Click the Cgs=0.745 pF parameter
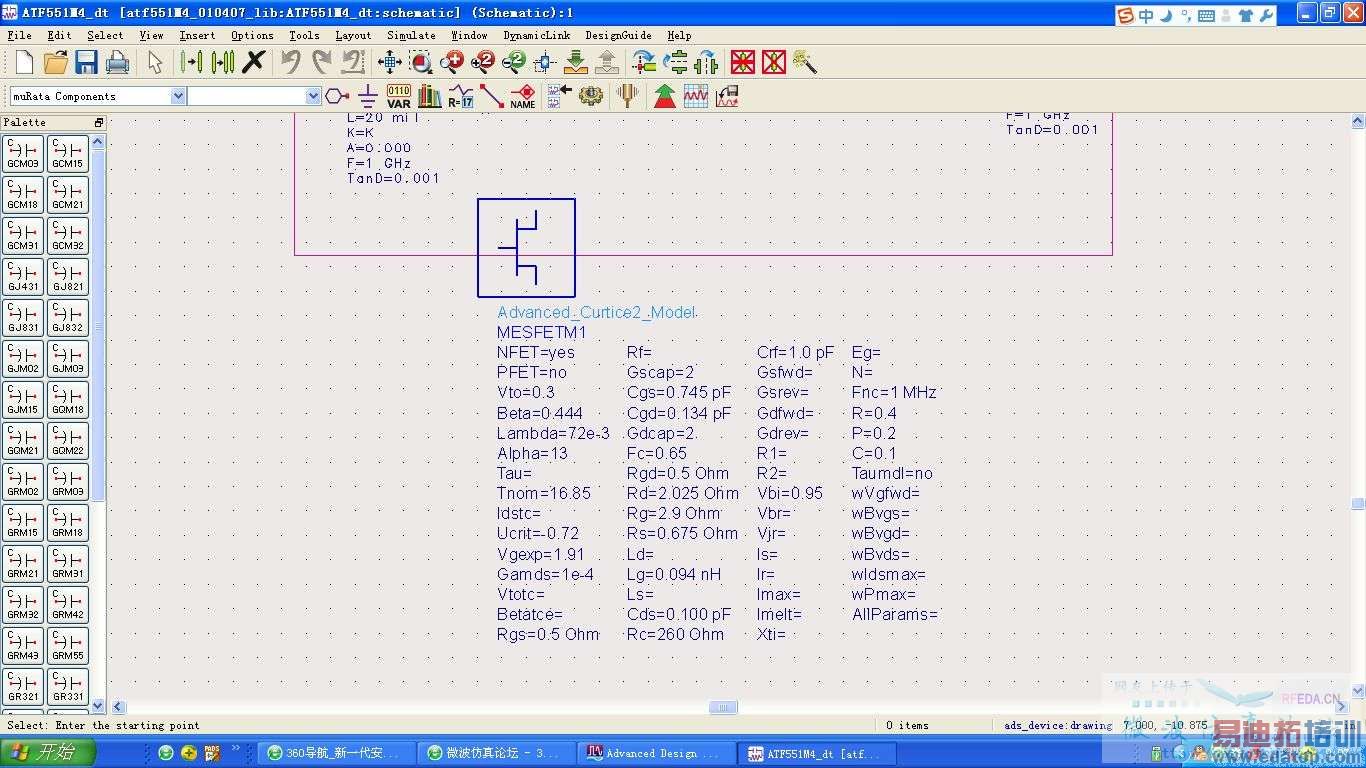Viewport: 1366px width, 768px height. pyautogui.click(x=679, y=393)
